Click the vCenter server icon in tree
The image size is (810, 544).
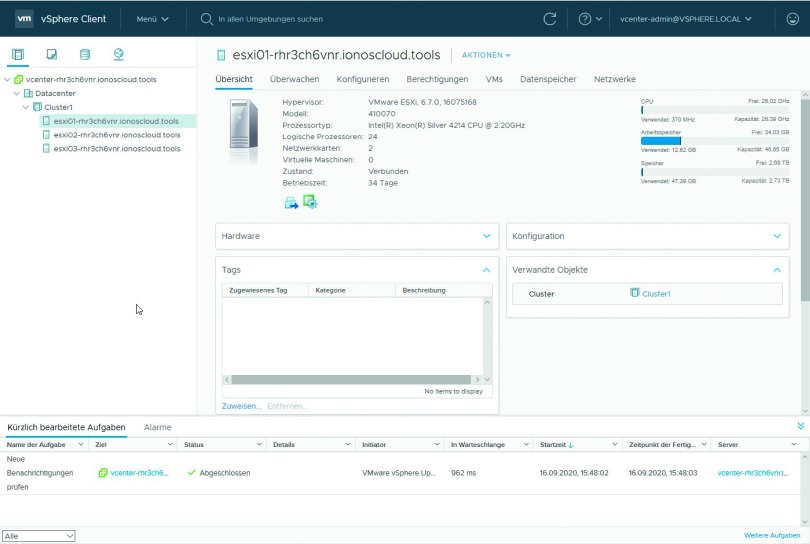[19, 79]
